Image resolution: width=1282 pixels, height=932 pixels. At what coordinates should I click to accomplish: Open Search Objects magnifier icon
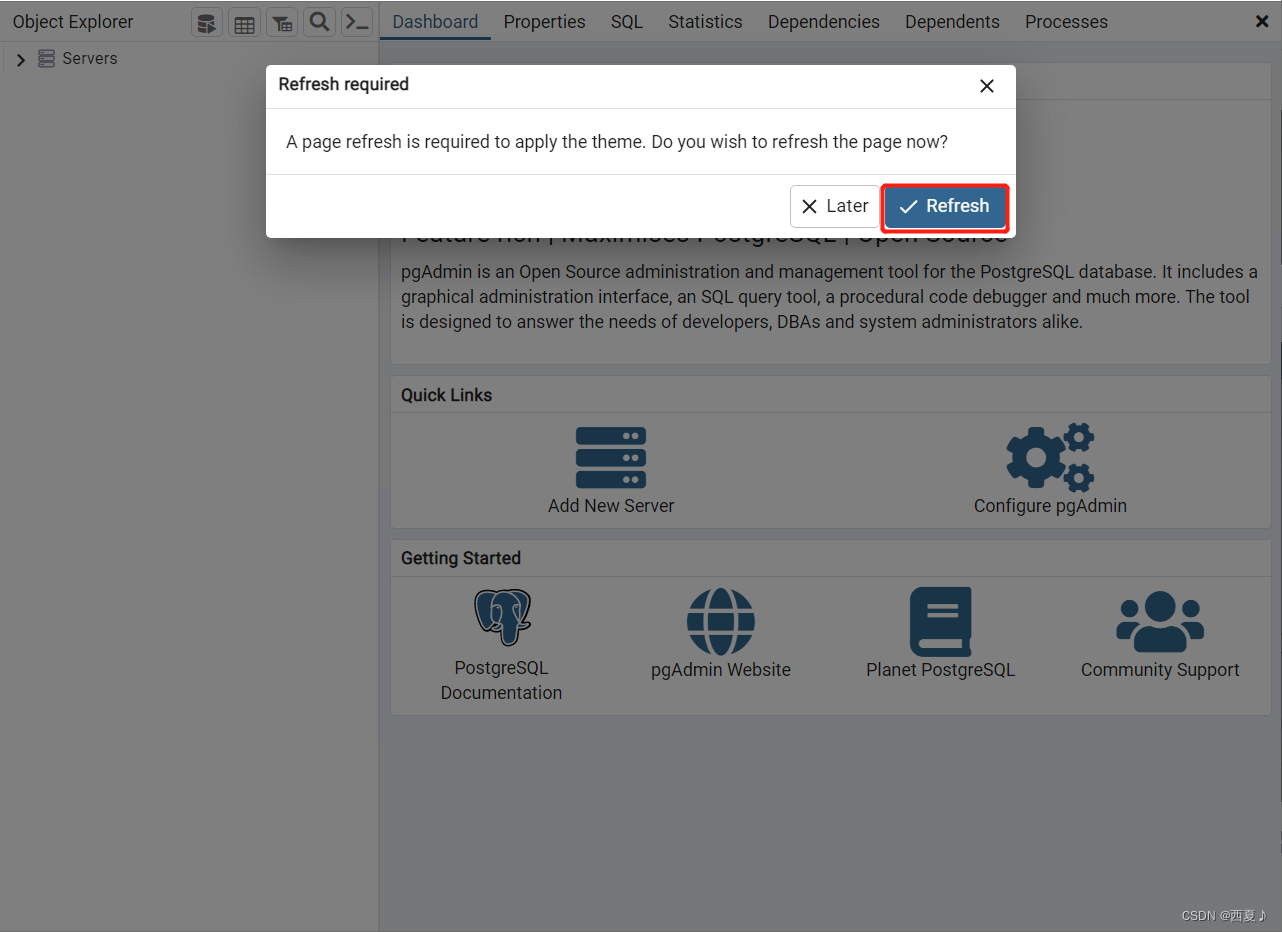[319, 22]
